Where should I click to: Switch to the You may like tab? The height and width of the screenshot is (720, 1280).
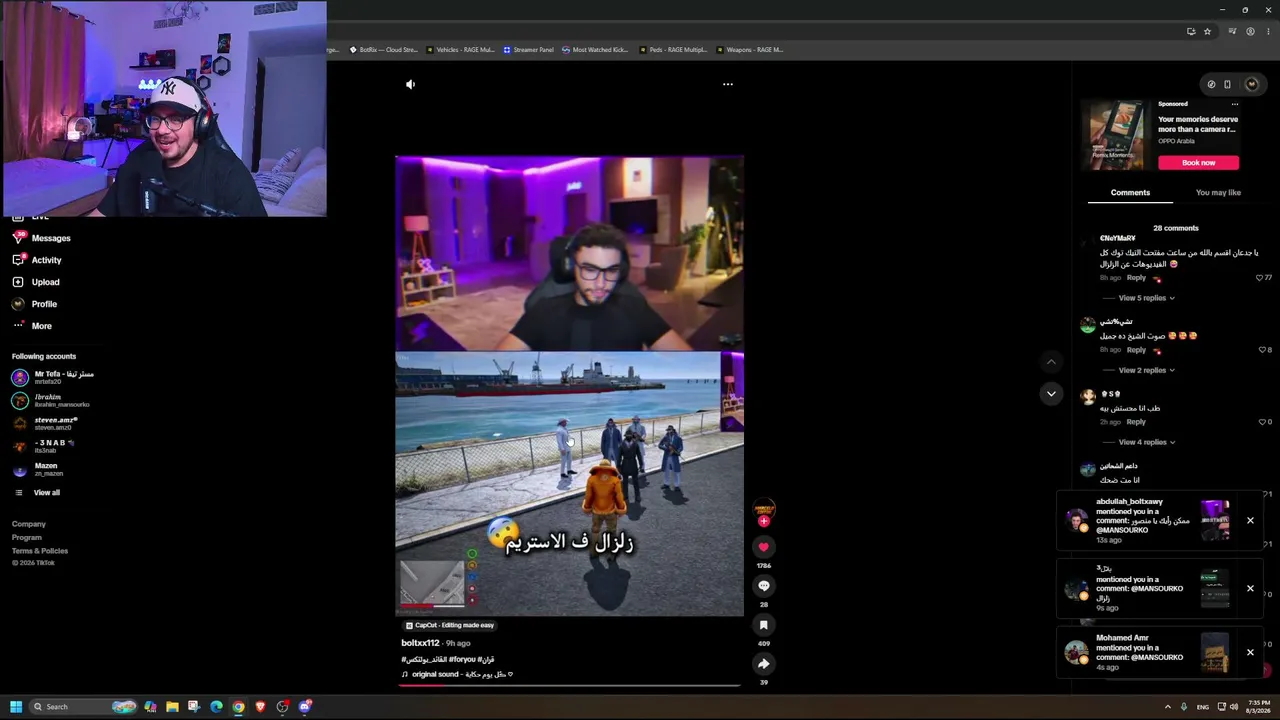(x=1218, y=192)
